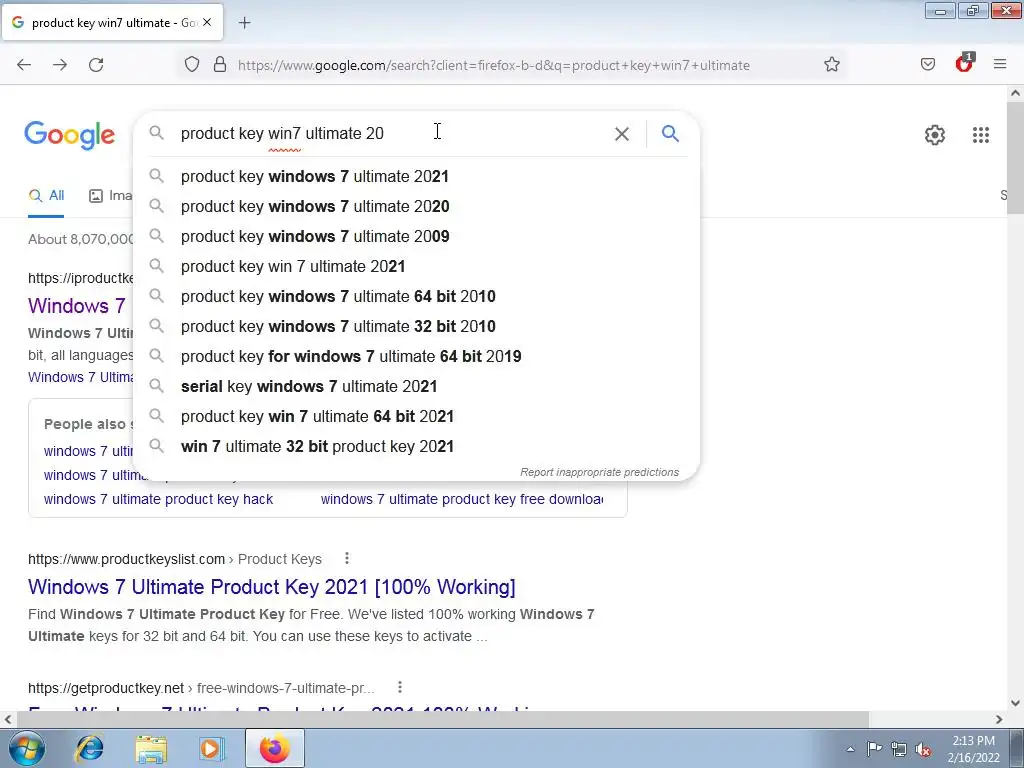Clear the Google search box text

[622, 134]
